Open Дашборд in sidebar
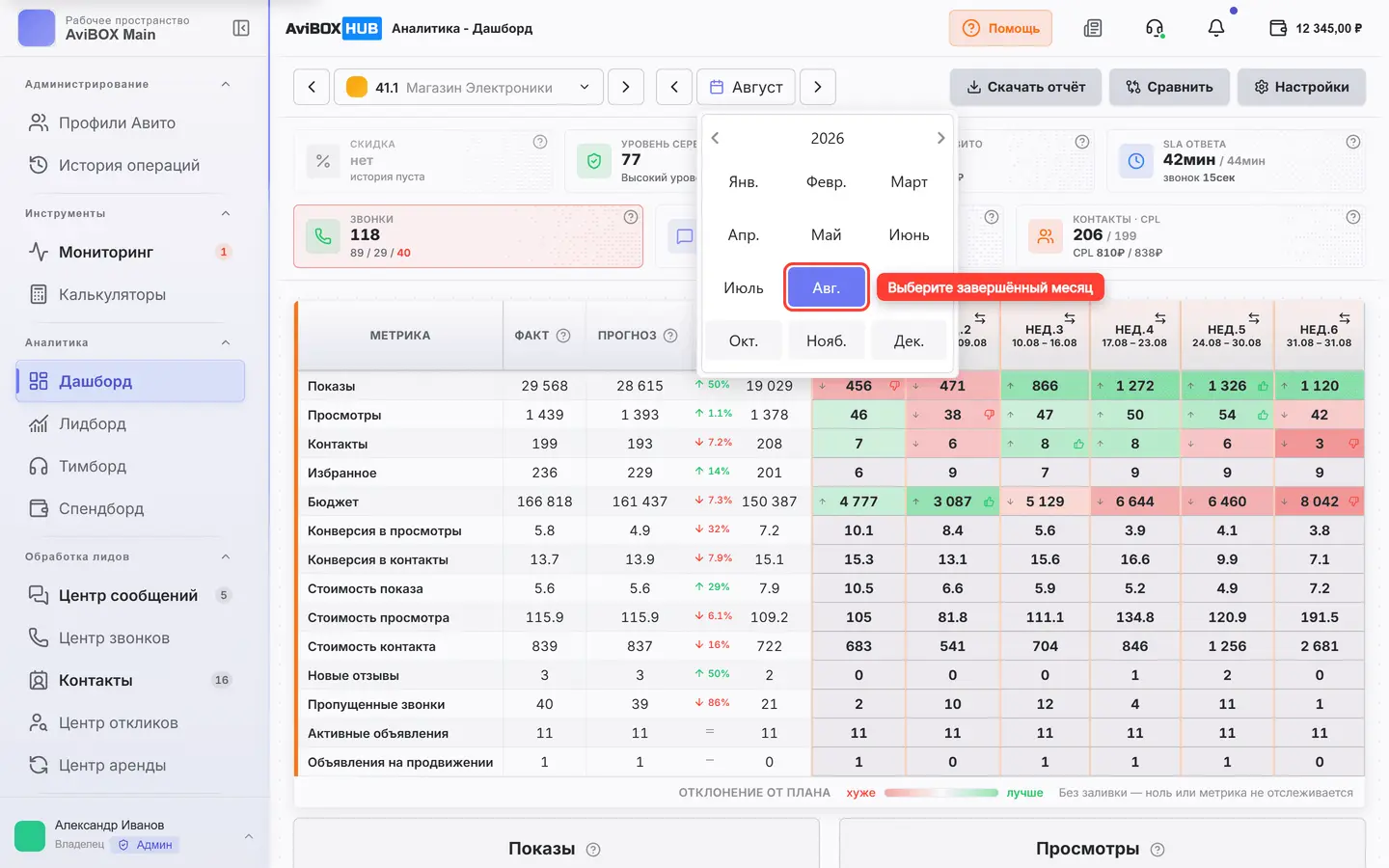This screenshot has width=1389, height=868. point(130,381)
